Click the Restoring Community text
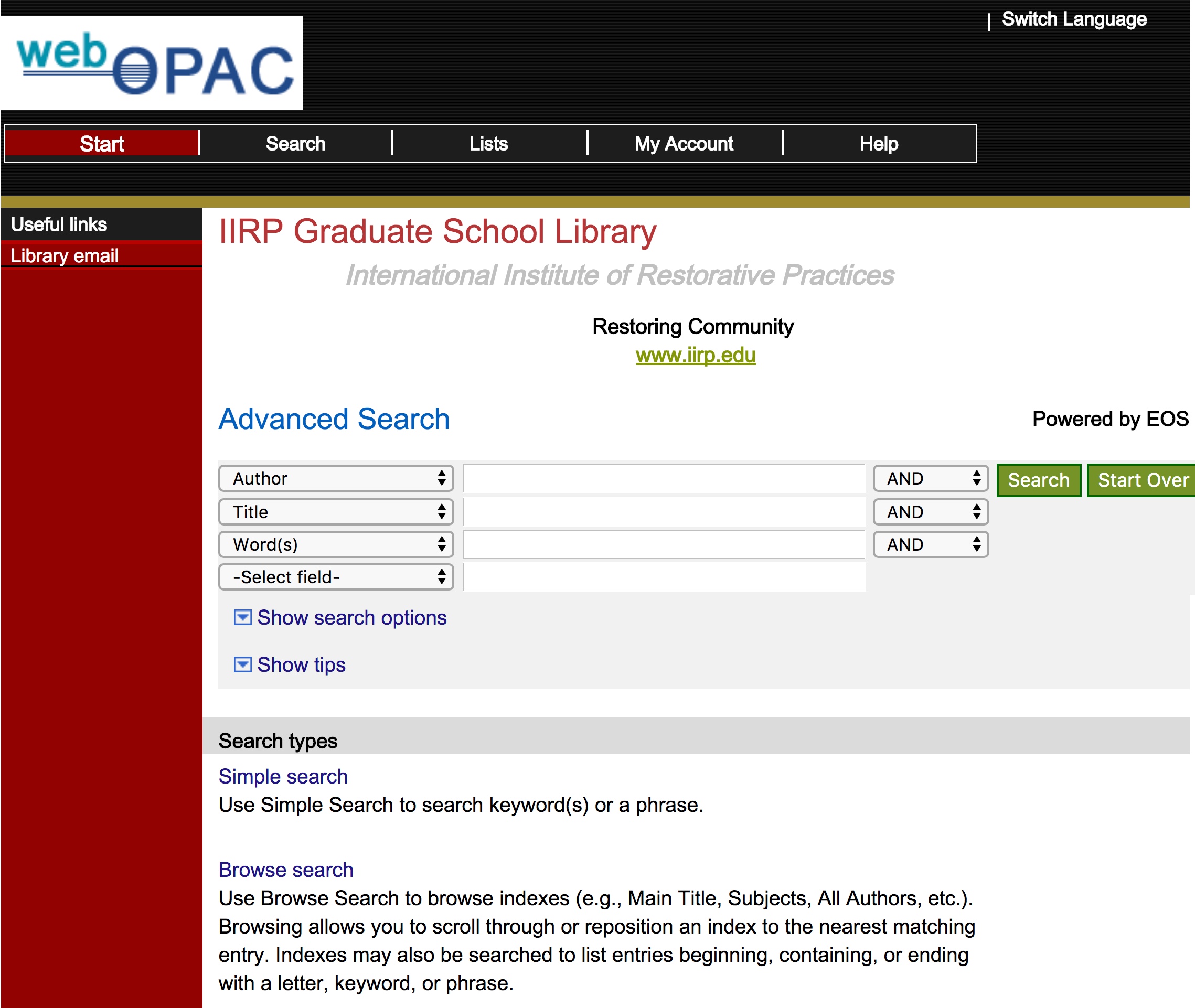This screenshot has height=1008, width=1195. [692, 327]
